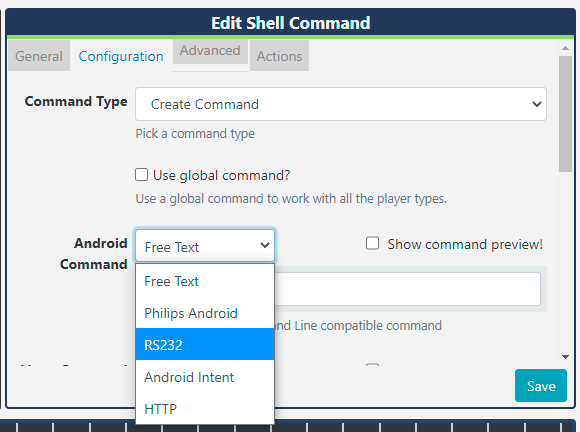Choose Philips Android option in list
The width and height of the screenshot is (580, 432).
[x=205, y=313]
